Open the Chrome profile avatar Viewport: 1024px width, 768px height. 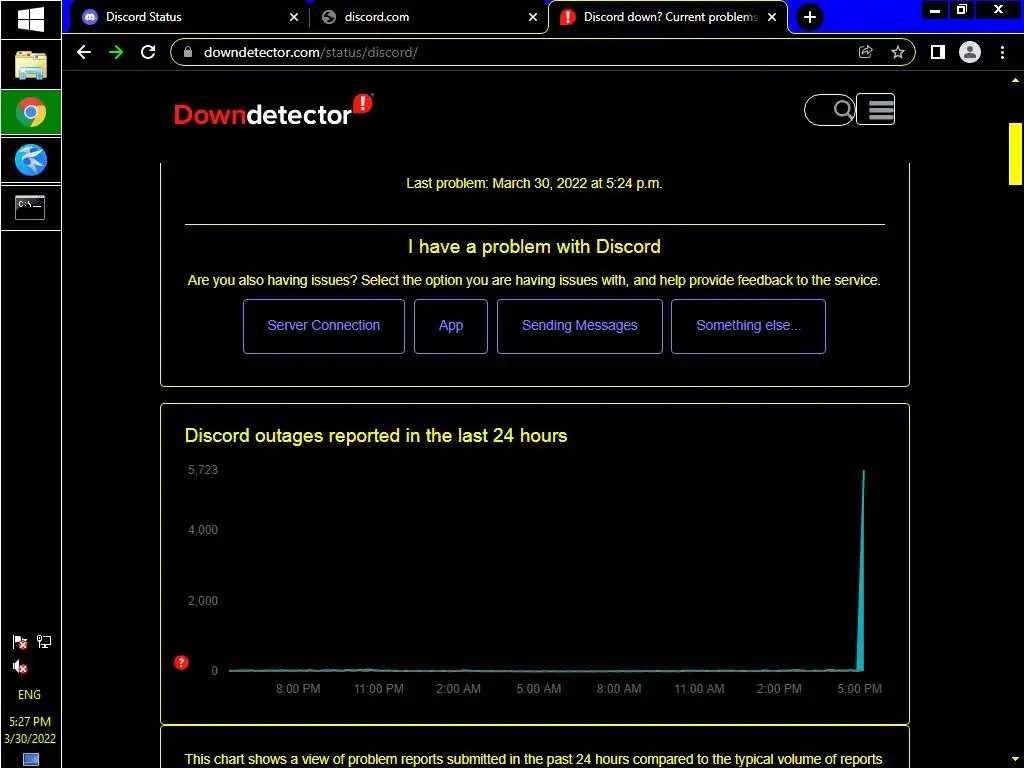point(970,52)
